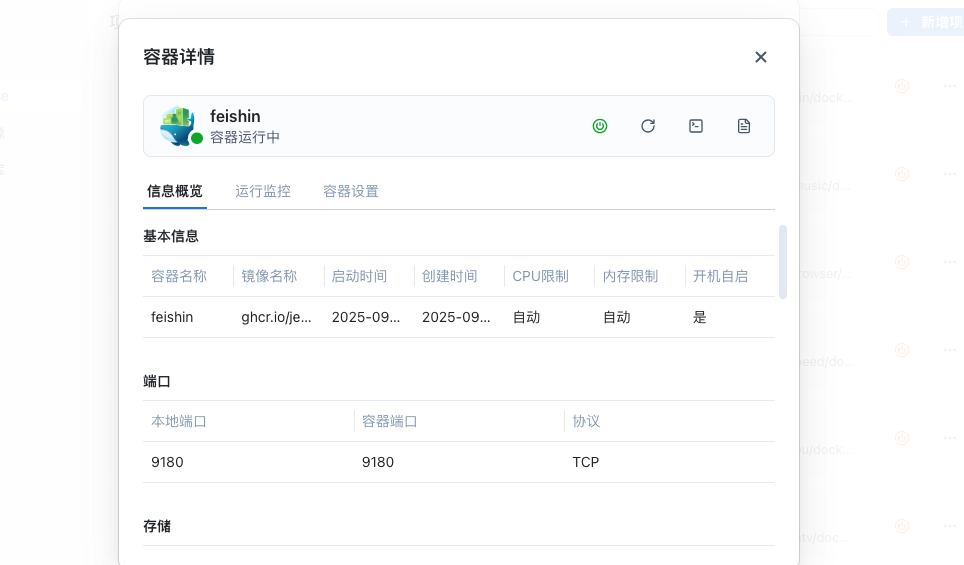Click the green power button for feishin
Screen dimensions: 964x565
coord(600,126)
